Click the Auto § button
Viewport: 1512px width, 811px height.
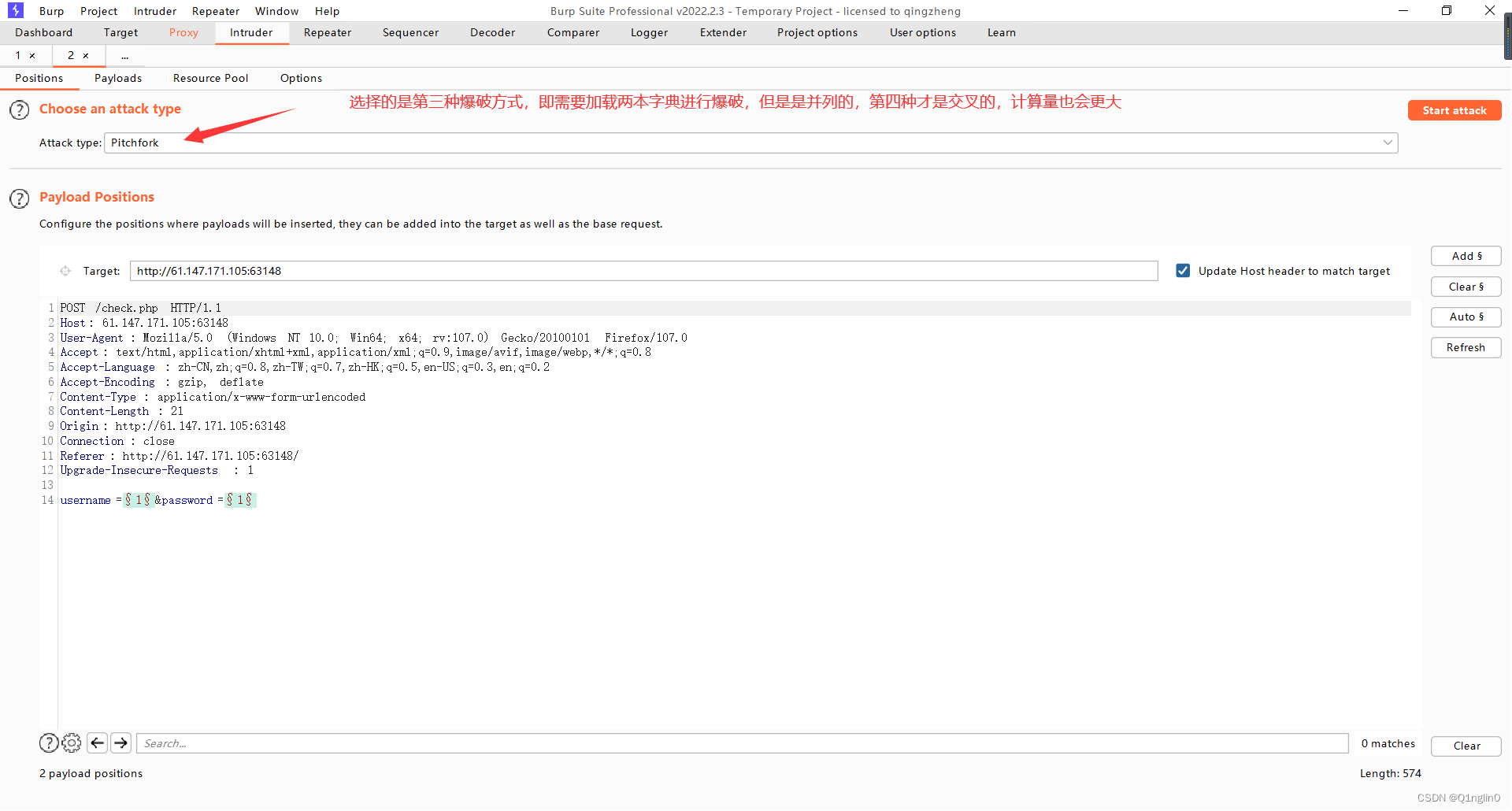[x=1466, y=317]
